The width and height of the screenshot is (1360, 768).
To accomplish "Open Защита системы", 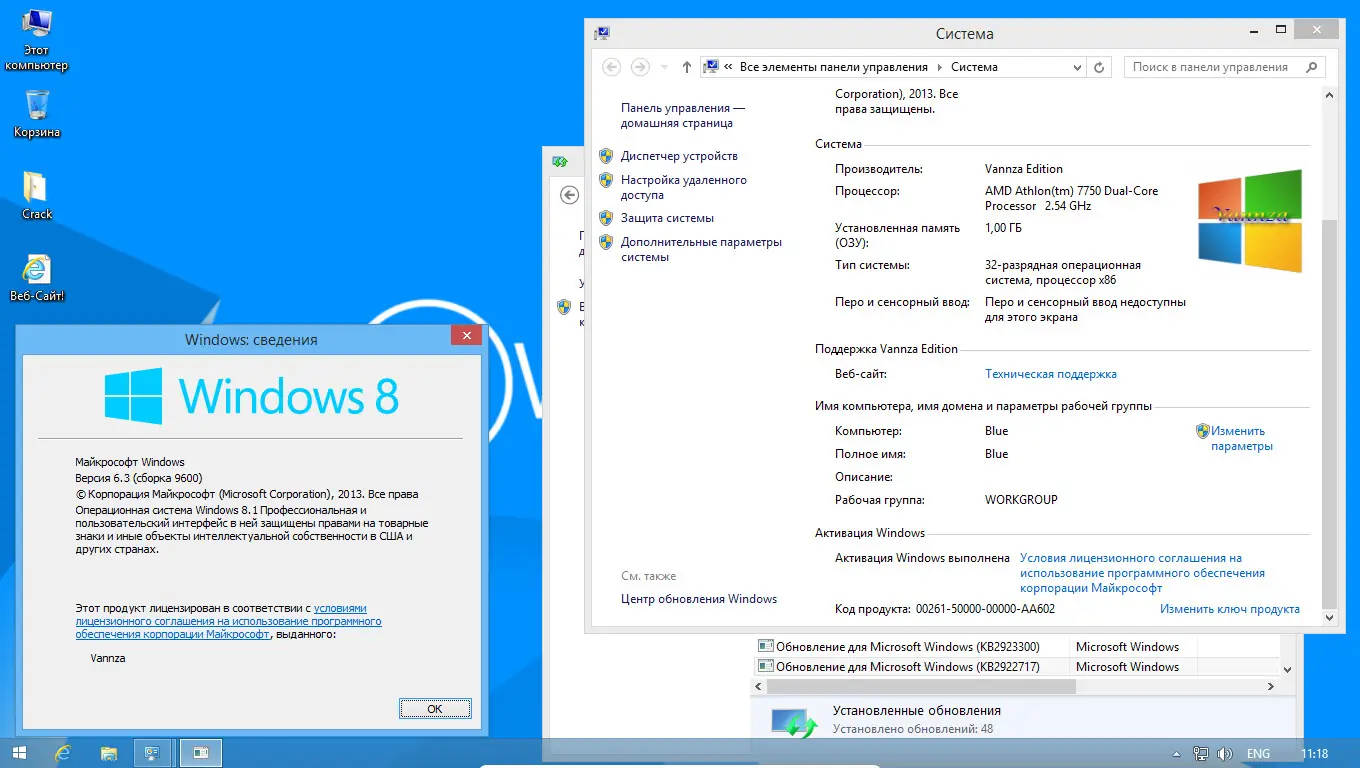I will click(x=667, y=218).
